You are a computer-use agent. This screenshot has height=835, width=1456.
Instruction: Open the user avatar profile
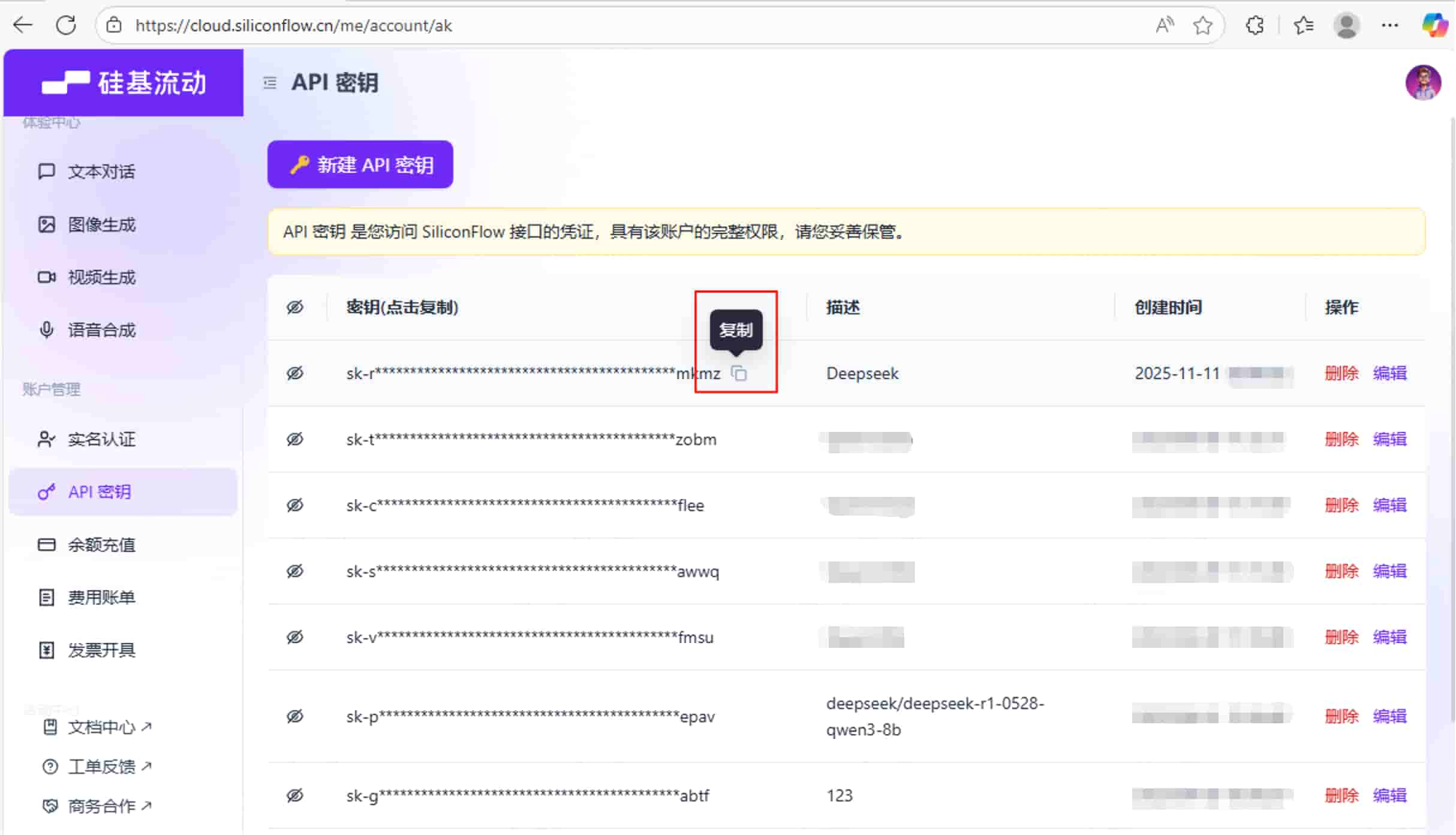coord(1423,83)
